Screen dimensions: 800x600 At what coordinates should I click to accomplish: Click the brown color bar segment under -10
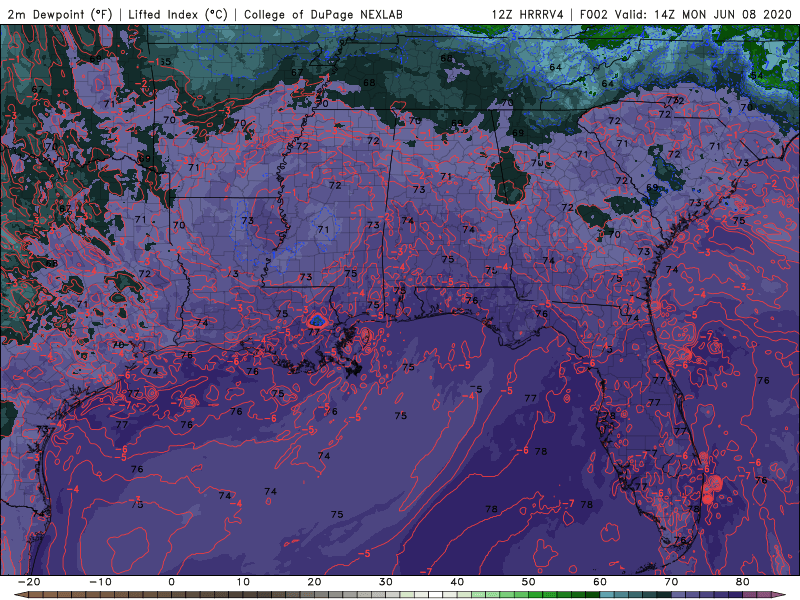tap(107, 595)
